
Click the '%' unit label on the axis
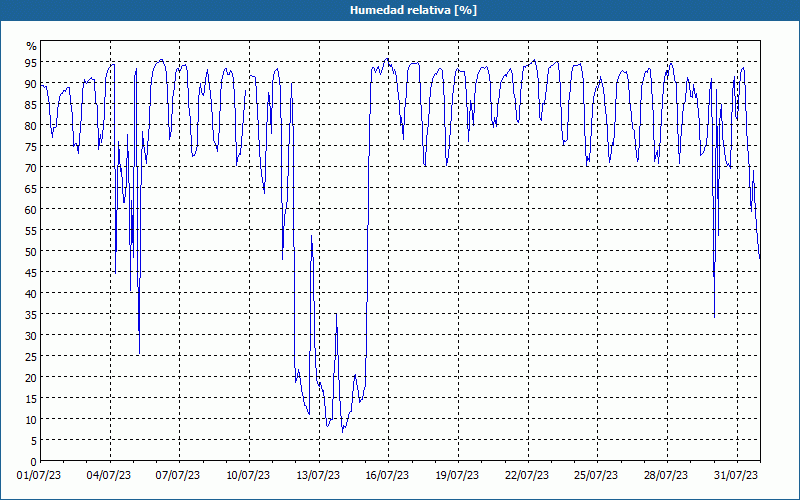coord(32,46)
